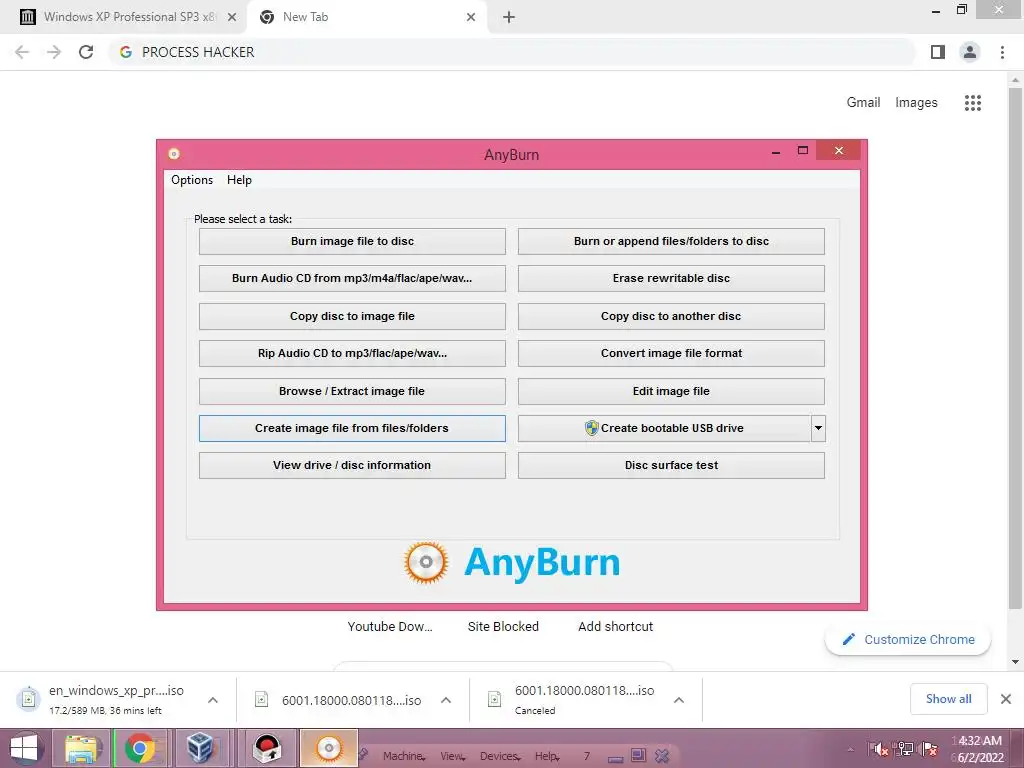Viewport: 1024px width, 768px height.
Task: Start Disc surface test
Action: click(671, 466)
